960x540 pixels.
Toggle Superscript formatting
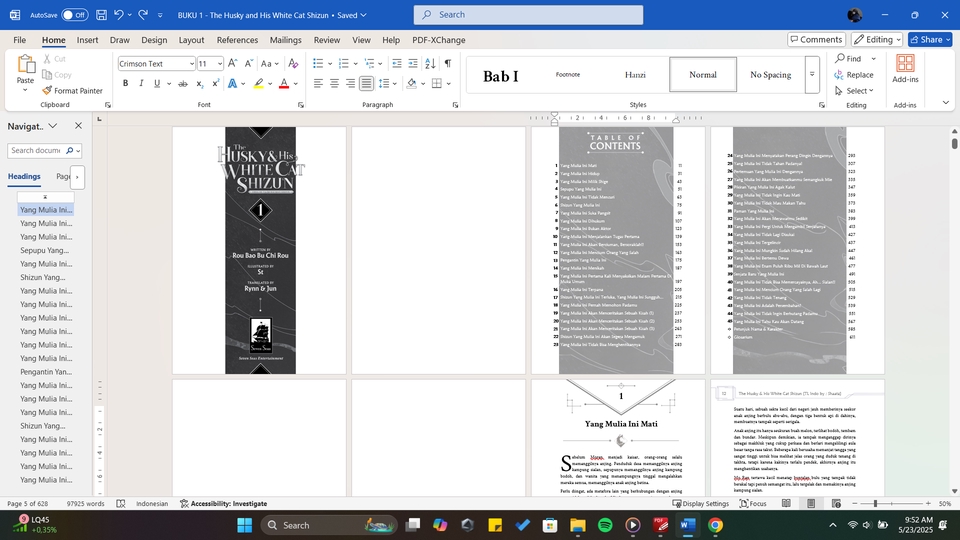pyautogui.click(x=216, y=83)
